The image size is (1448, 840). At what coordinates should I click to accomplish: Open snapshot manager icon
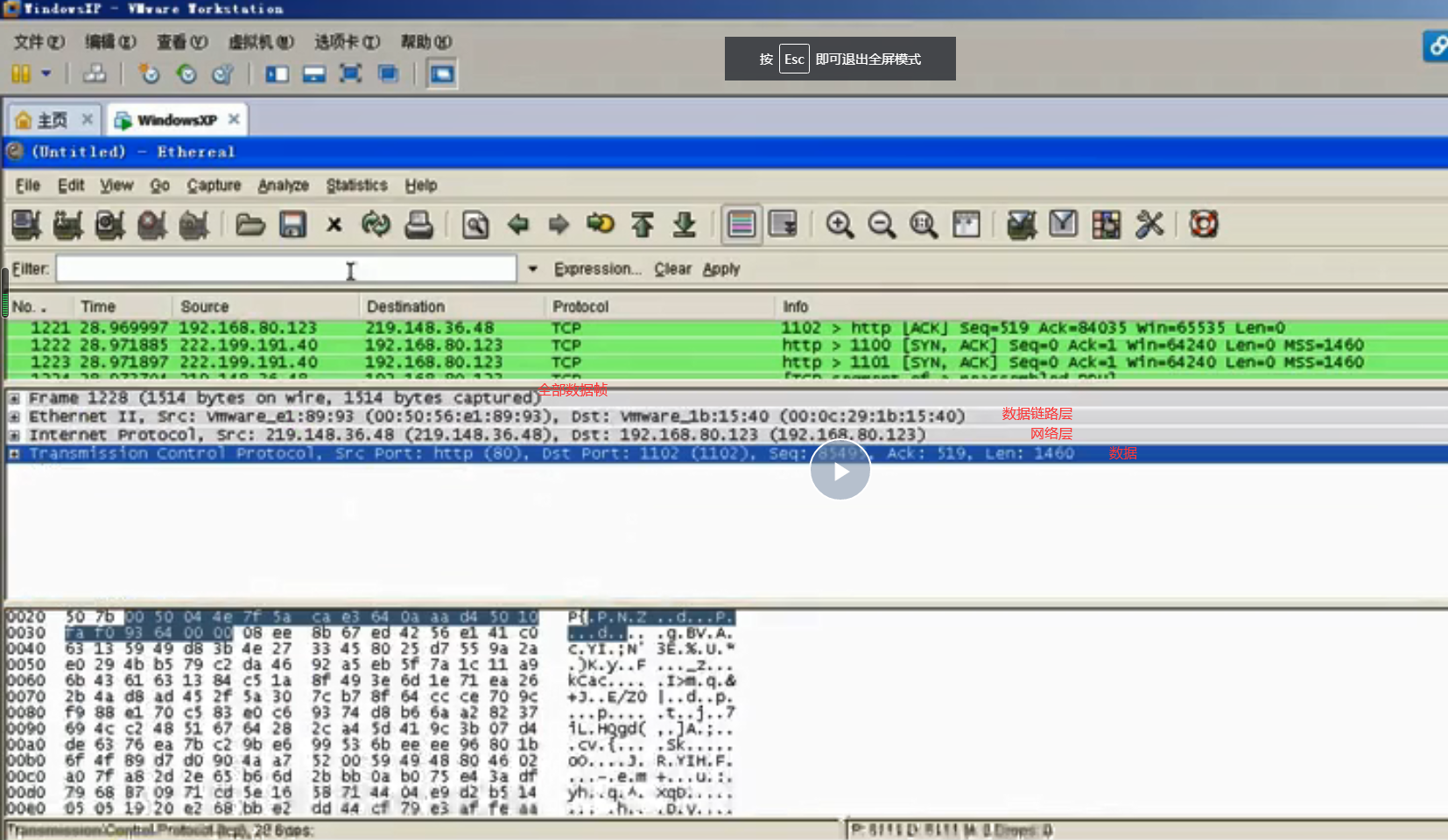click(x=223, y=74)
